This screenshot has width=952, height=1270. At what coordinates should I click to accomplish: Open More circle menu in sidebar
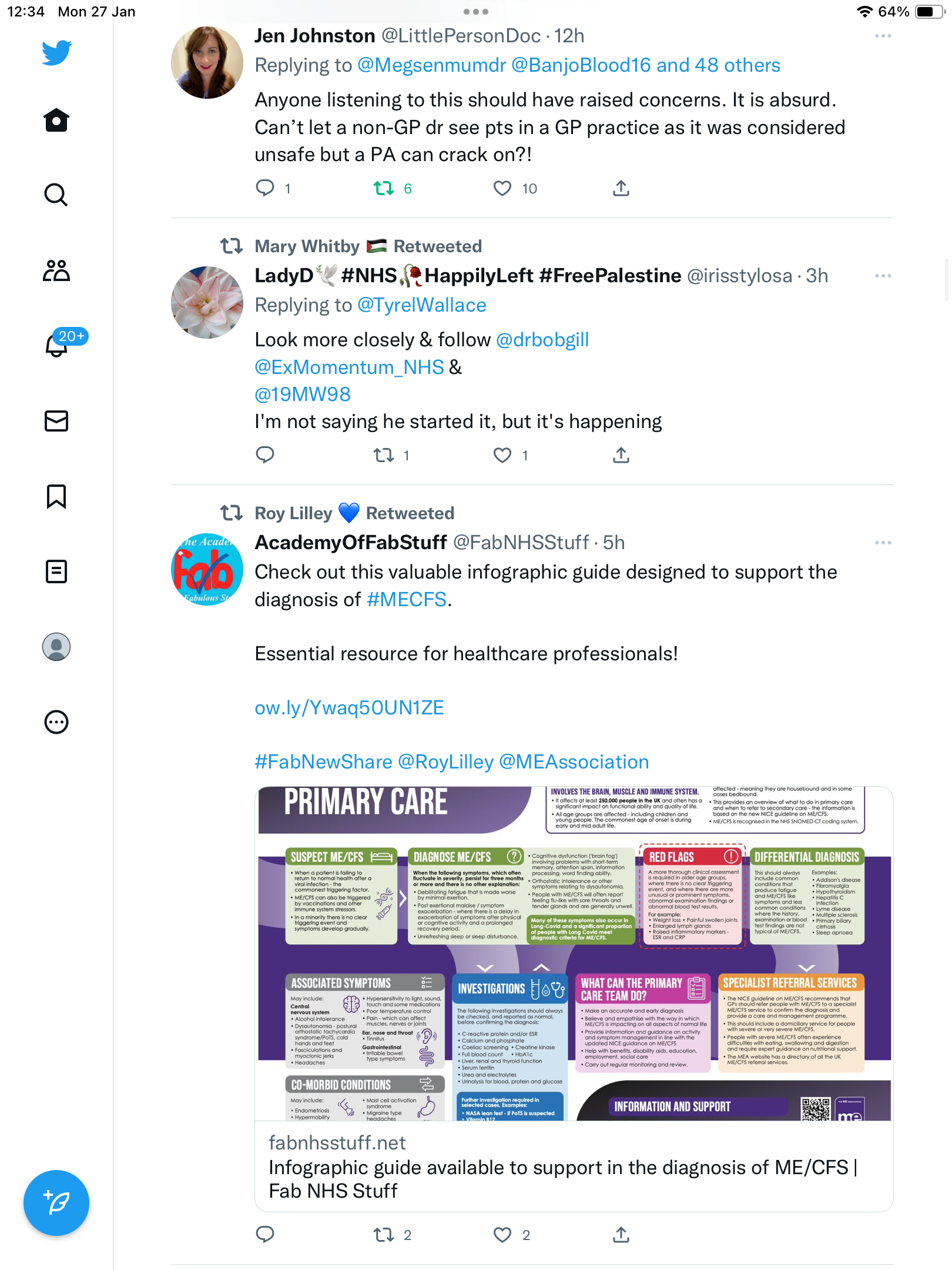(56, 722)
